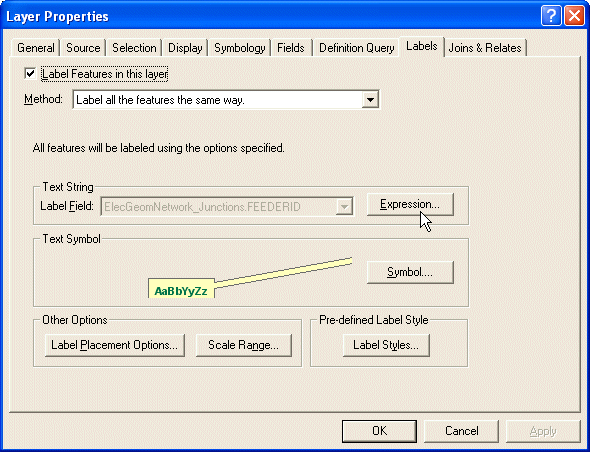Open the Label Styles chooser

point(386,345)
